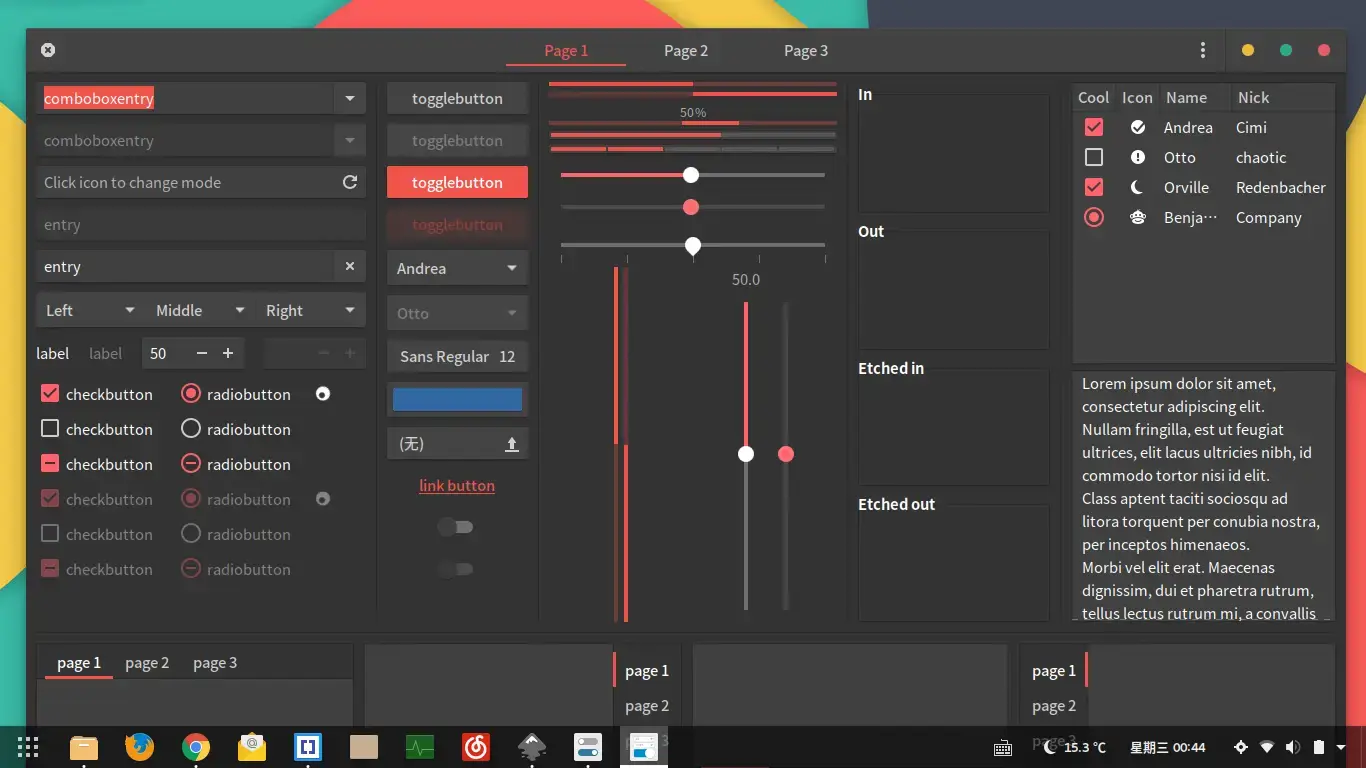
Task: Switch to the Page 2 tab
Action: tap(686, 50)
